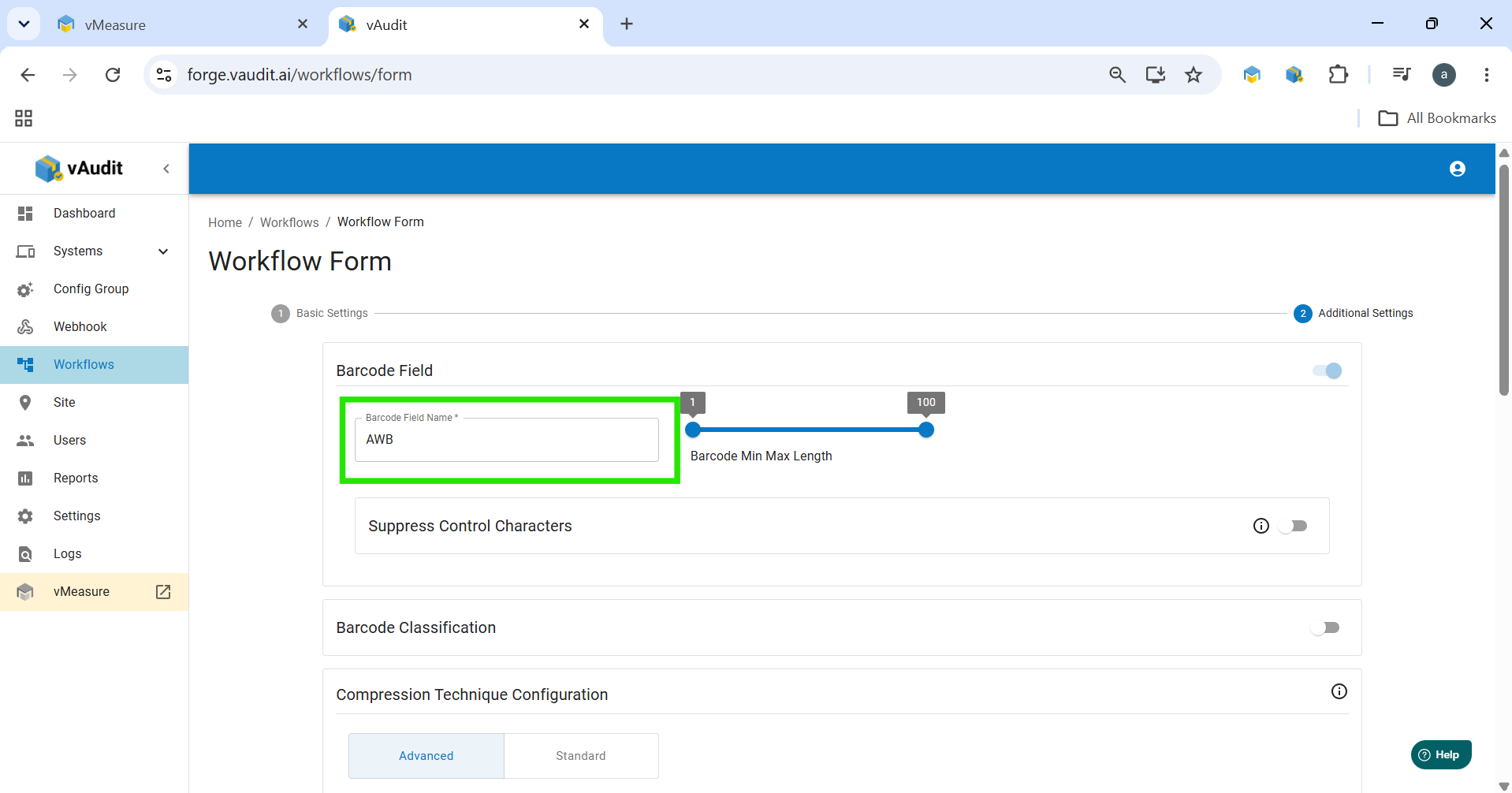Viewport: 1512px width, 793px height.
Task: Click the barcode length slider track
Action: pyautogui.click(x=810, y=430)
